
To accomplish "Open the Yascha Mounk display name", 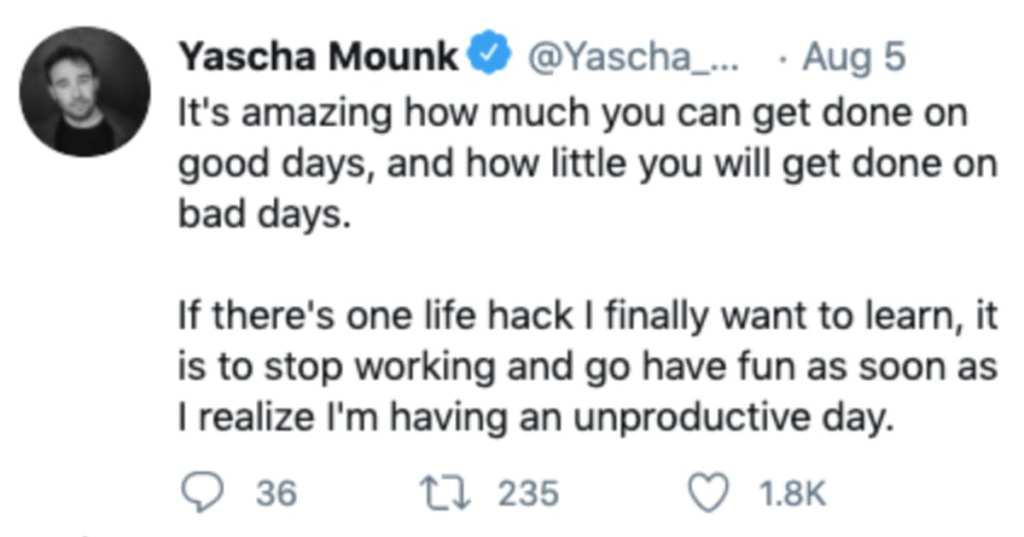I will [x=319, y=56].
